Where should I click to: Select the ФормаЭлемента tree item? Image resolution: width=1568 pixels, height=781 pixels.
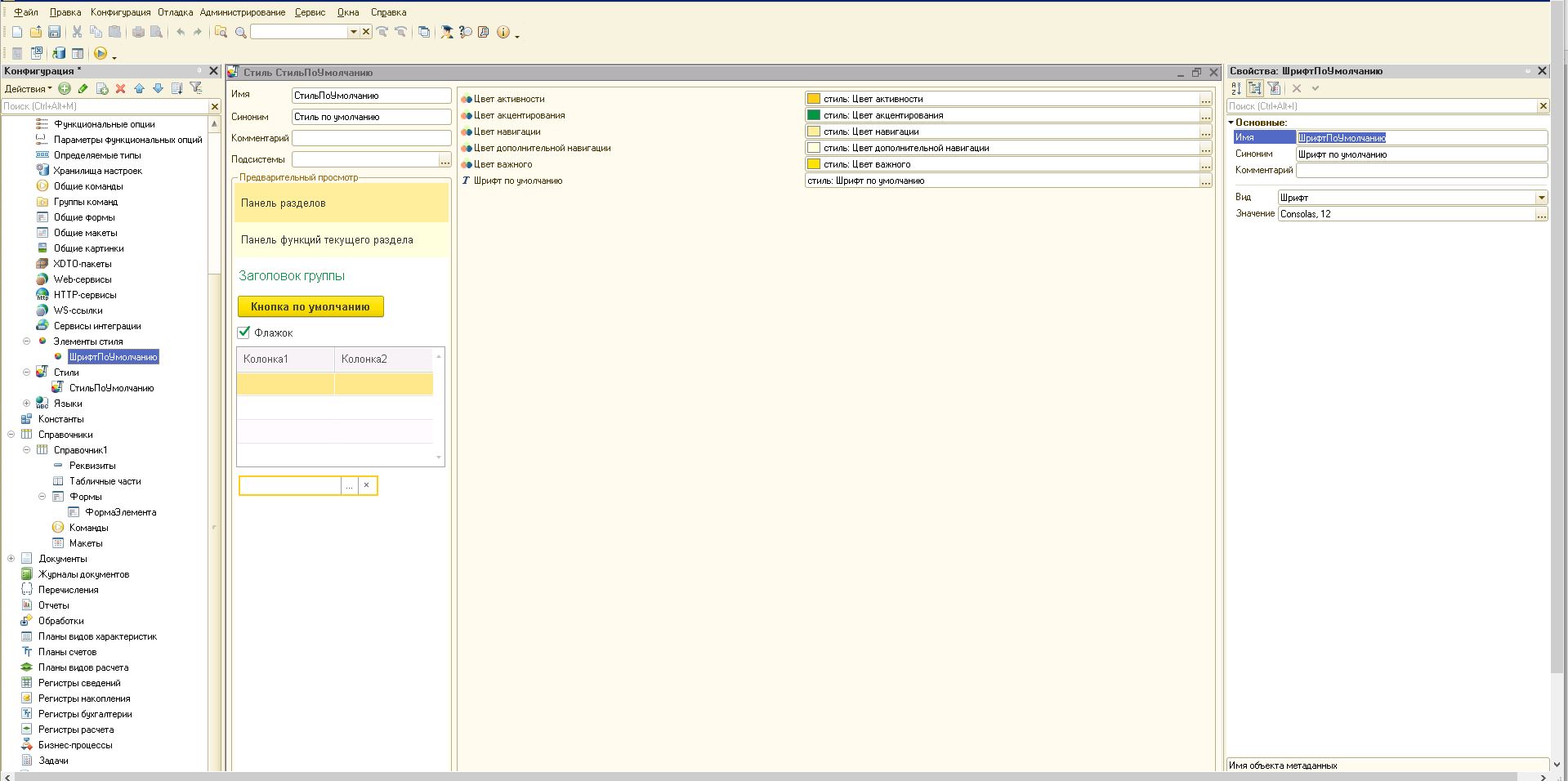pyautogui.click(x=120, y=512)
